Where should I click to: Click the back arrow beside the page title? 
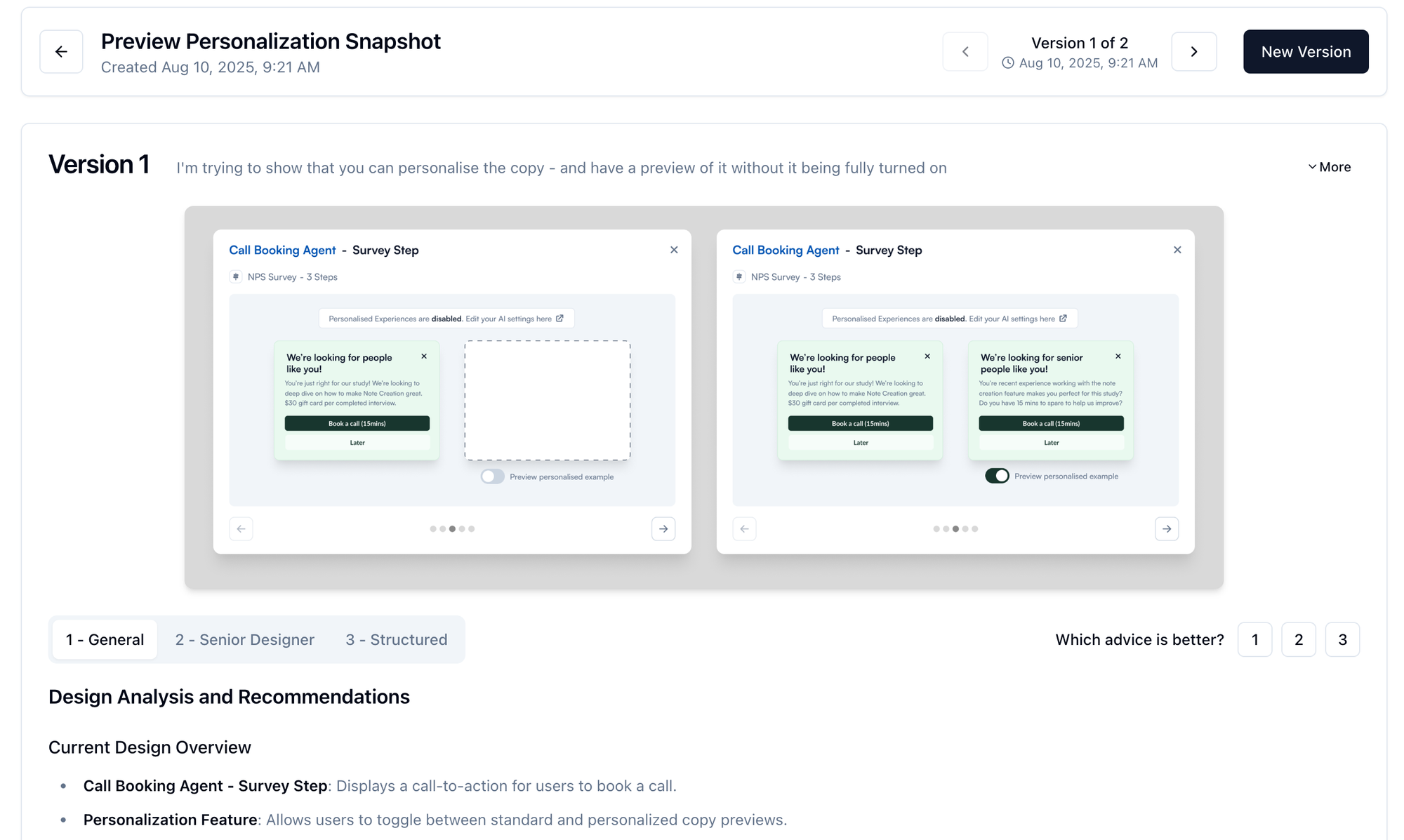click(61, 52)
